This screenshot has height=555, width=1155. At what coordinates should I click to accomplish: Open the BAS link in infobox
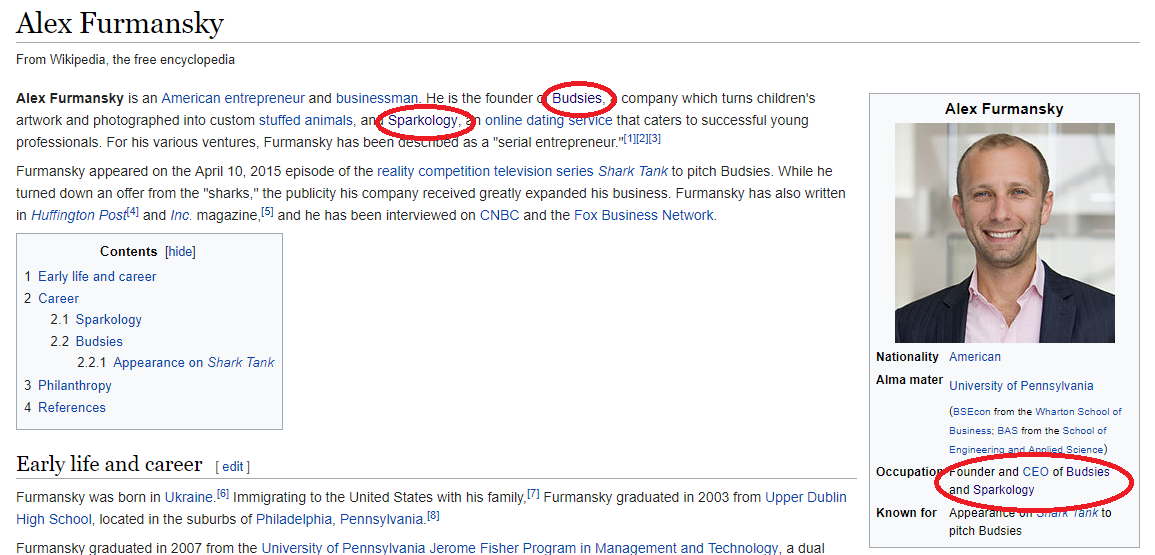pyautogui.click(x=1007, y=430)
